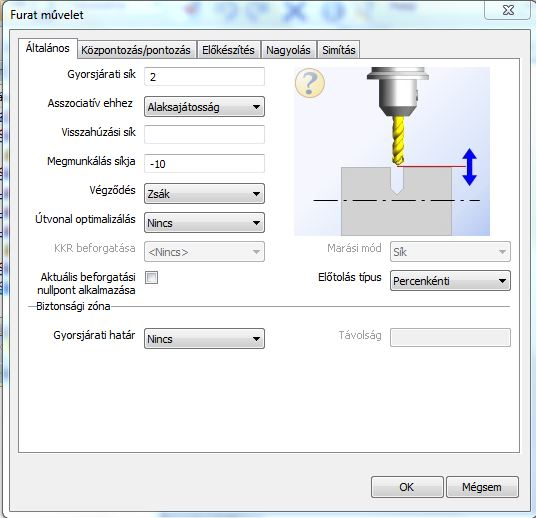Select the Simítás tab

tap(339, 50)
